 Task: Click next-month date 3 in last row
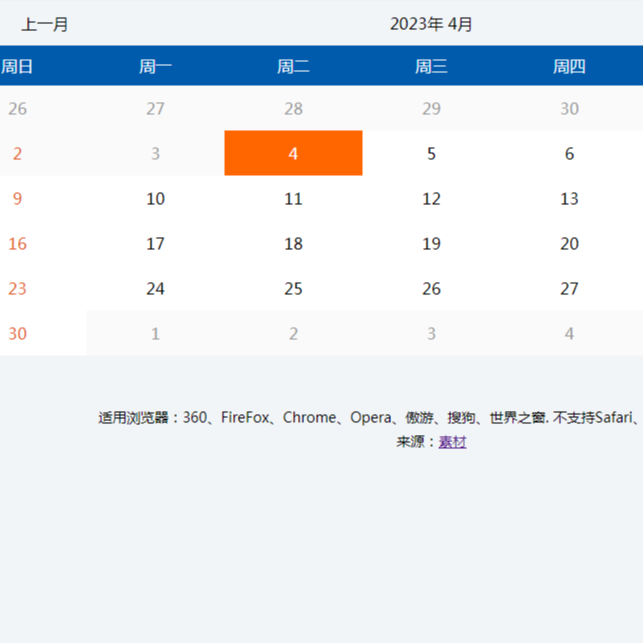pos(431,333)
